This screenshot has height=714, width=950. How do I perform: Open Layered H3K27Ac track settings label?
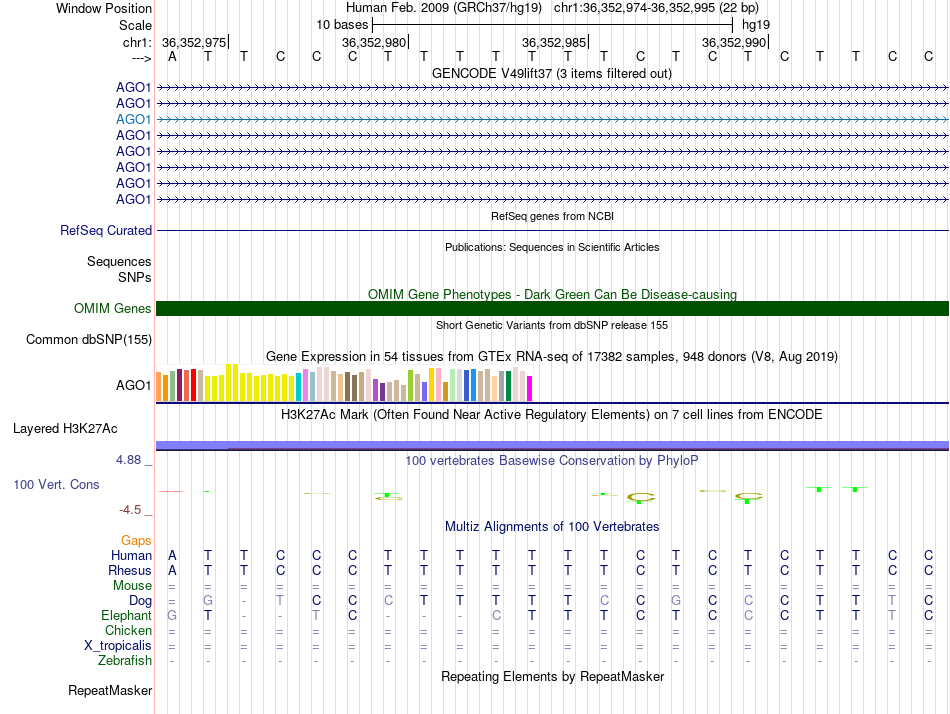tap(65, 429)
